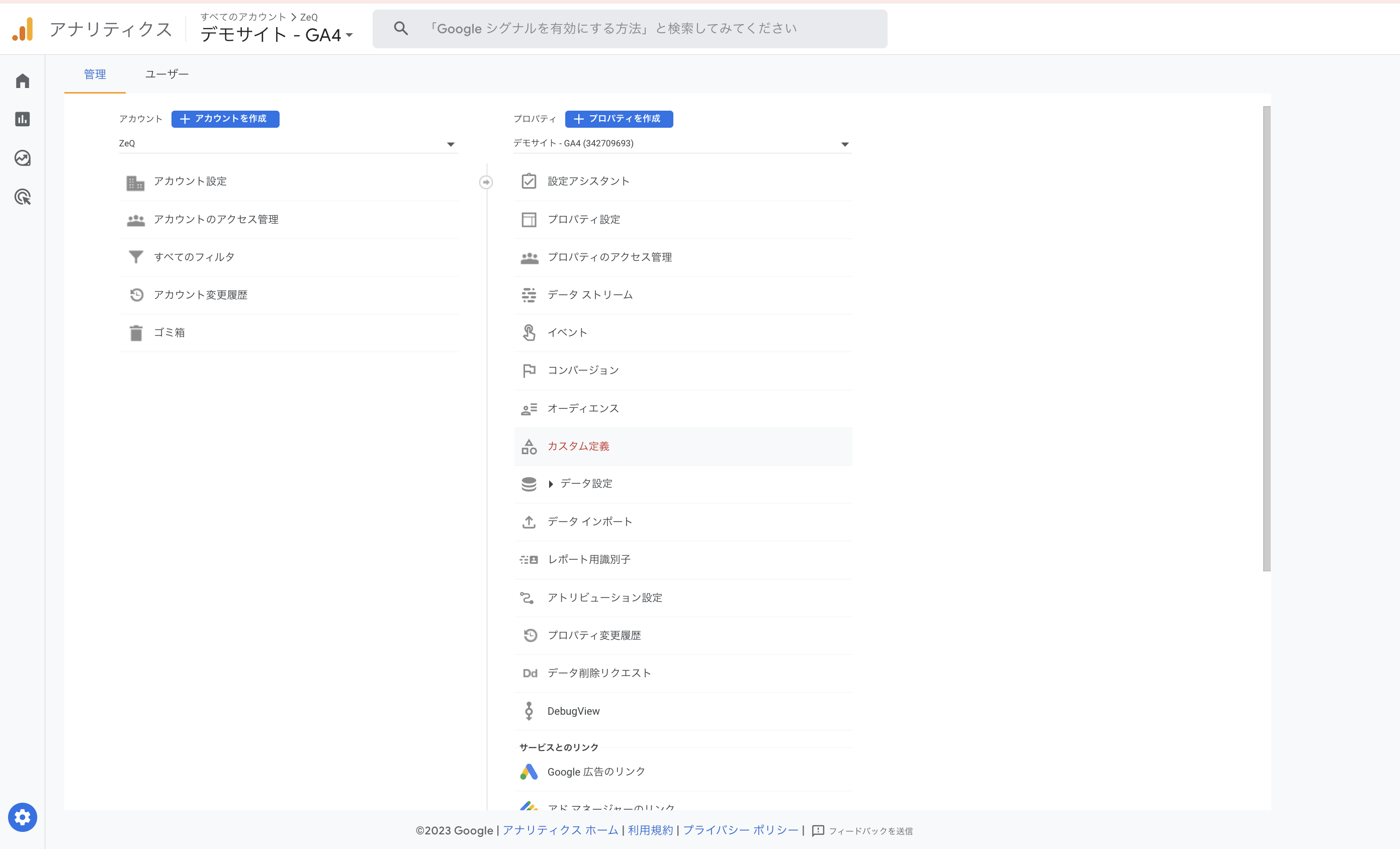Open the Advertising icon in sidebar
This screenshot has height=849, width=1400.
click(23, 197)
